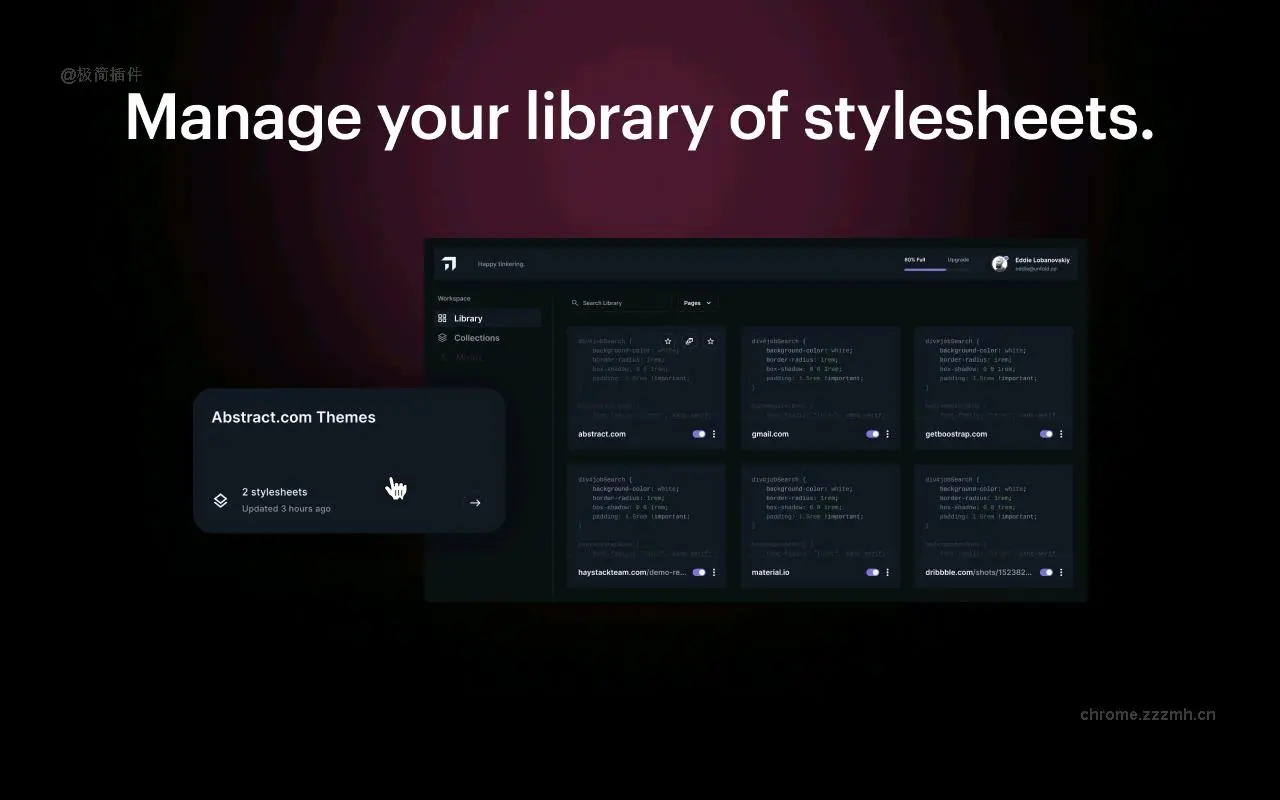The width and height of the screenshot is (1280, 800).
Task: Open the three-dot menu on the dribbble.com card
Action: coord(1061,572)
